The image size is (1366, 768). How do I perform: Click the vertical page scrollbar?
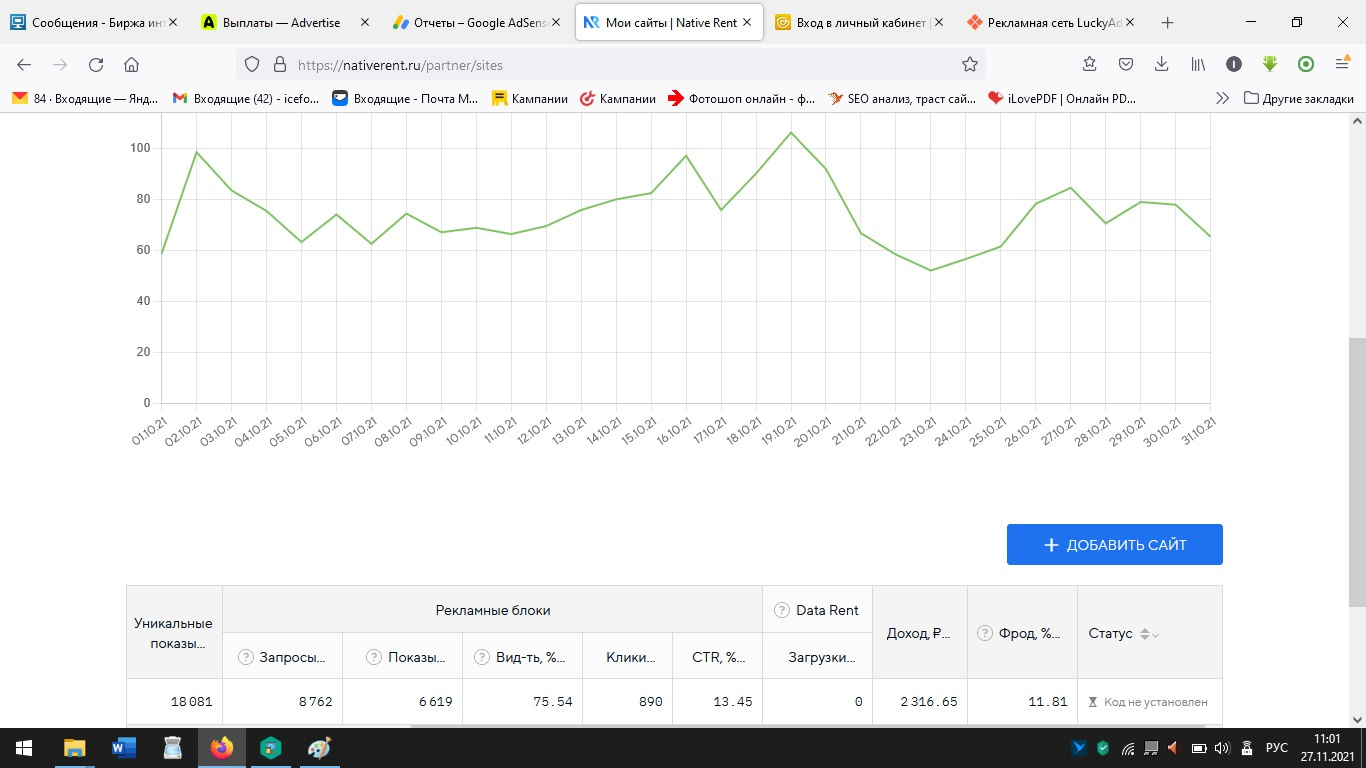tap(1356, 471)
